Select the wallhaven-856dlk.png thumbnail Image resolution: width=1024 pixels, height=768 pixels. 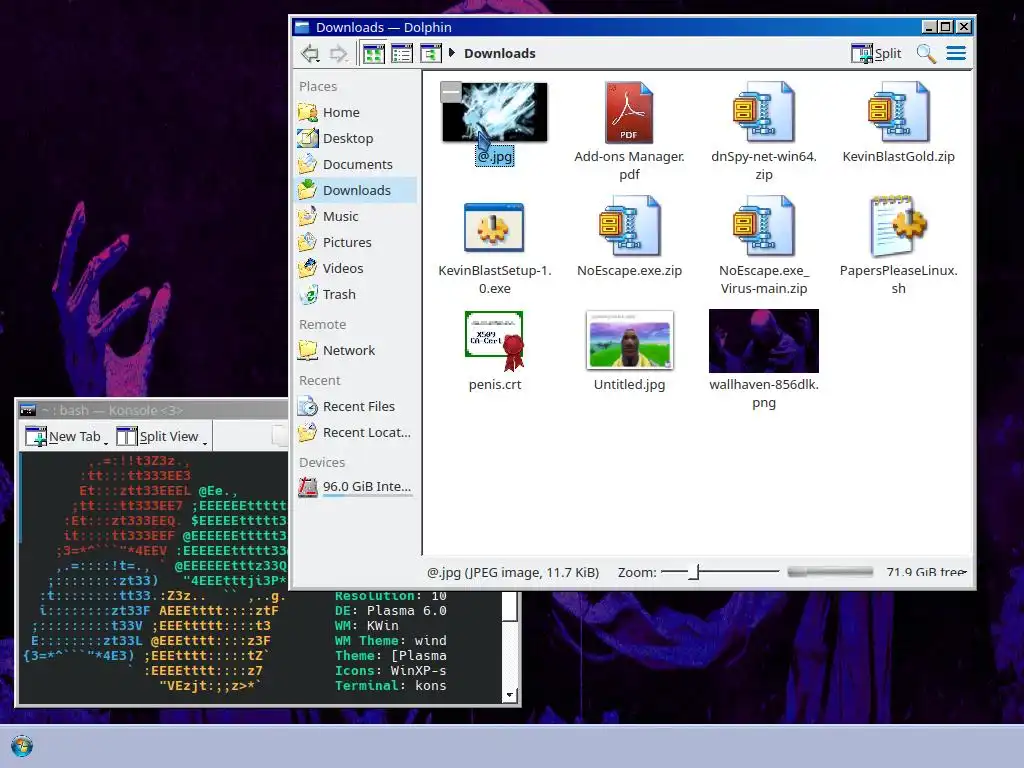coord(763,341)
